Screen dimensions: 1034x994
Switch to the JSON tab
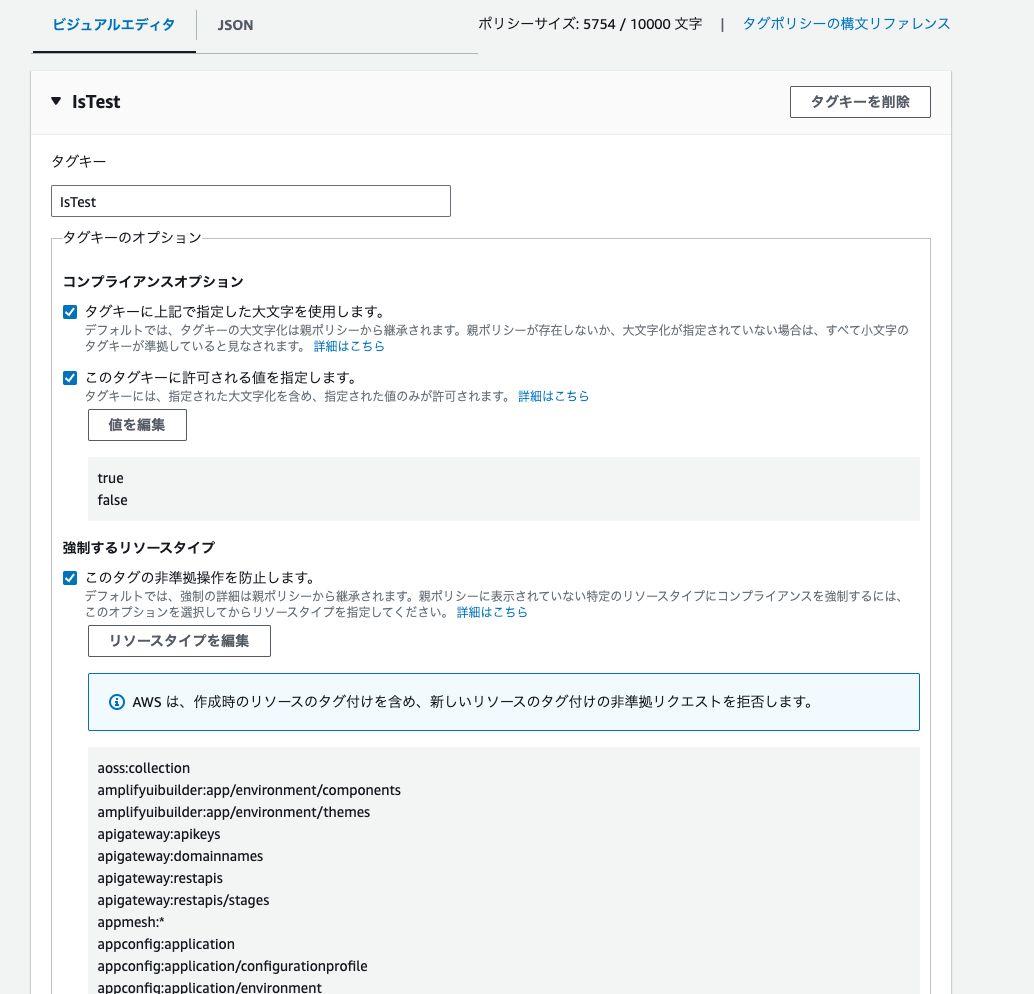coord(233,25)
